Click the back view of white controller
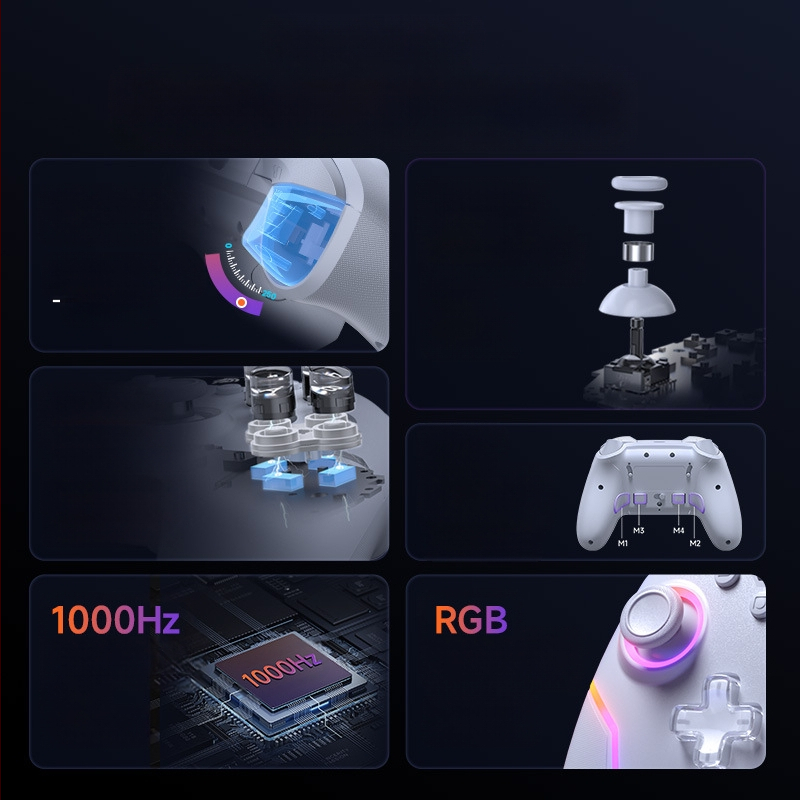 click(659, 492)
